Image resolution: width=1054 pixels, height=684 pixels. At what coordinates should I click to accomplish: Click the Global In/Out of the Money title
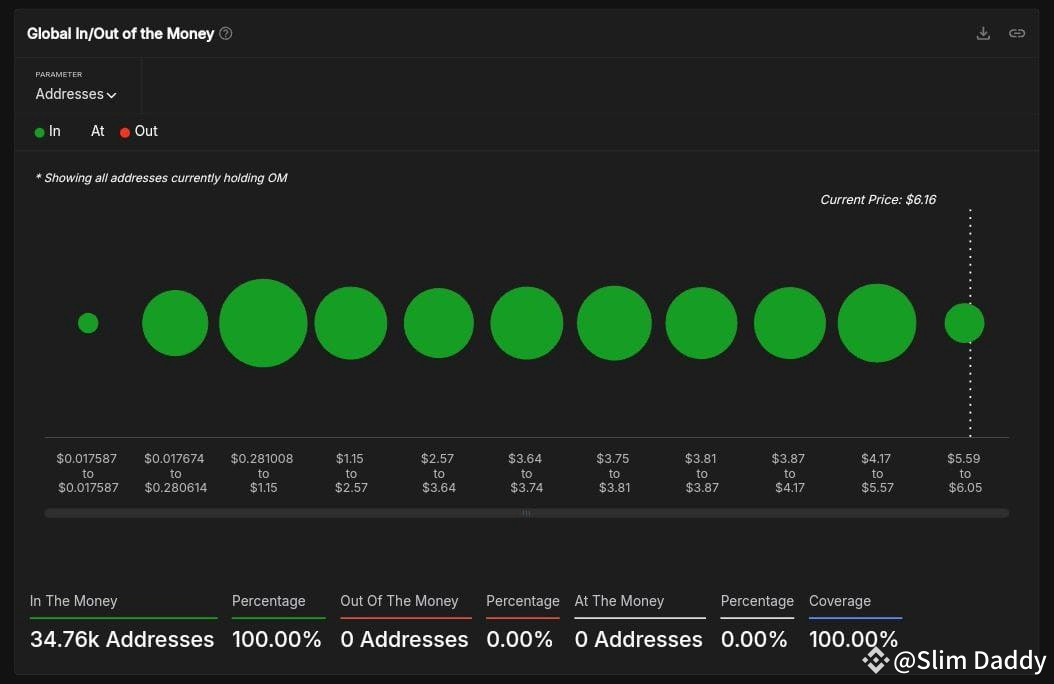120,34
